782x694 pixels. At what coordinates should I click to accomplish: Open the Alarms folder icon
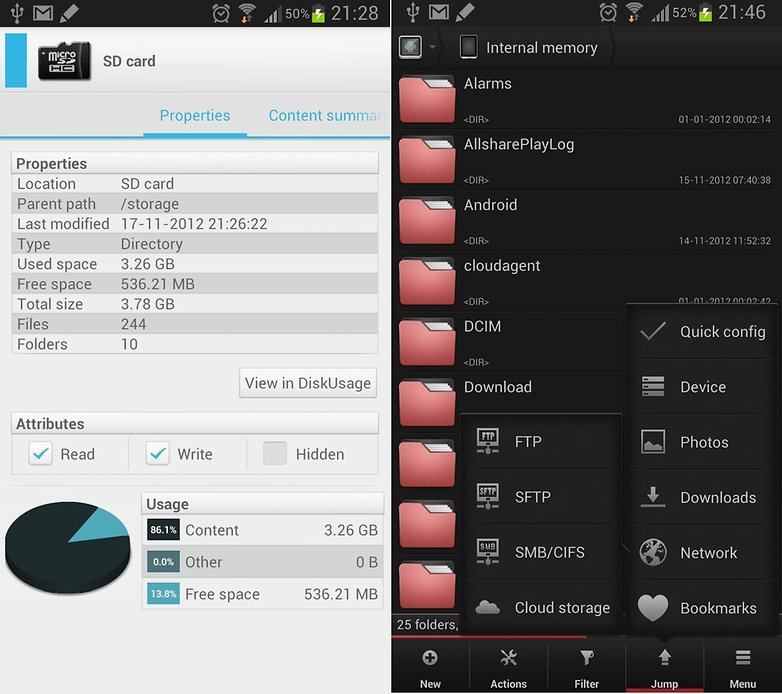[x=427, y=99]
